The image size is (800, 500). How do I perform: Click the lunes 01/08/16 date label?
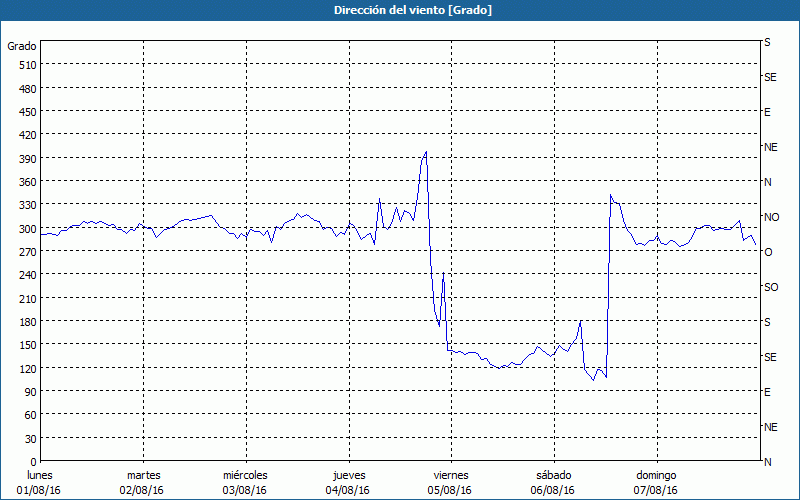click(x=40, y=482)
